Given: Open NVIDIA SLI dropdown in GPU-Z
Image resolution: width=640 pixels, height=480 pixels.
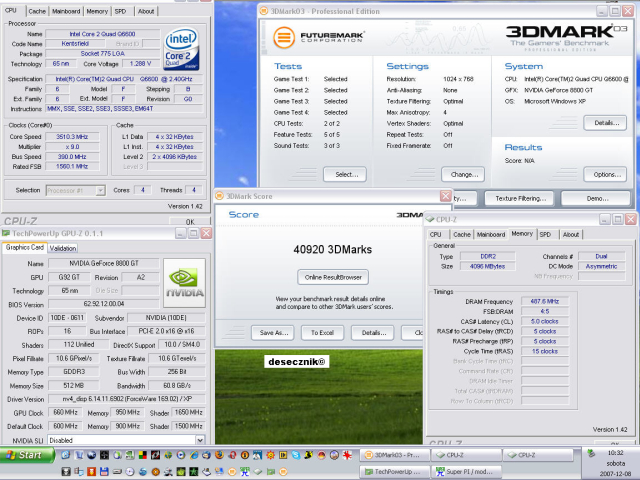Looking at the screenshot, I should pyautogui.click(x=200, y=440).
